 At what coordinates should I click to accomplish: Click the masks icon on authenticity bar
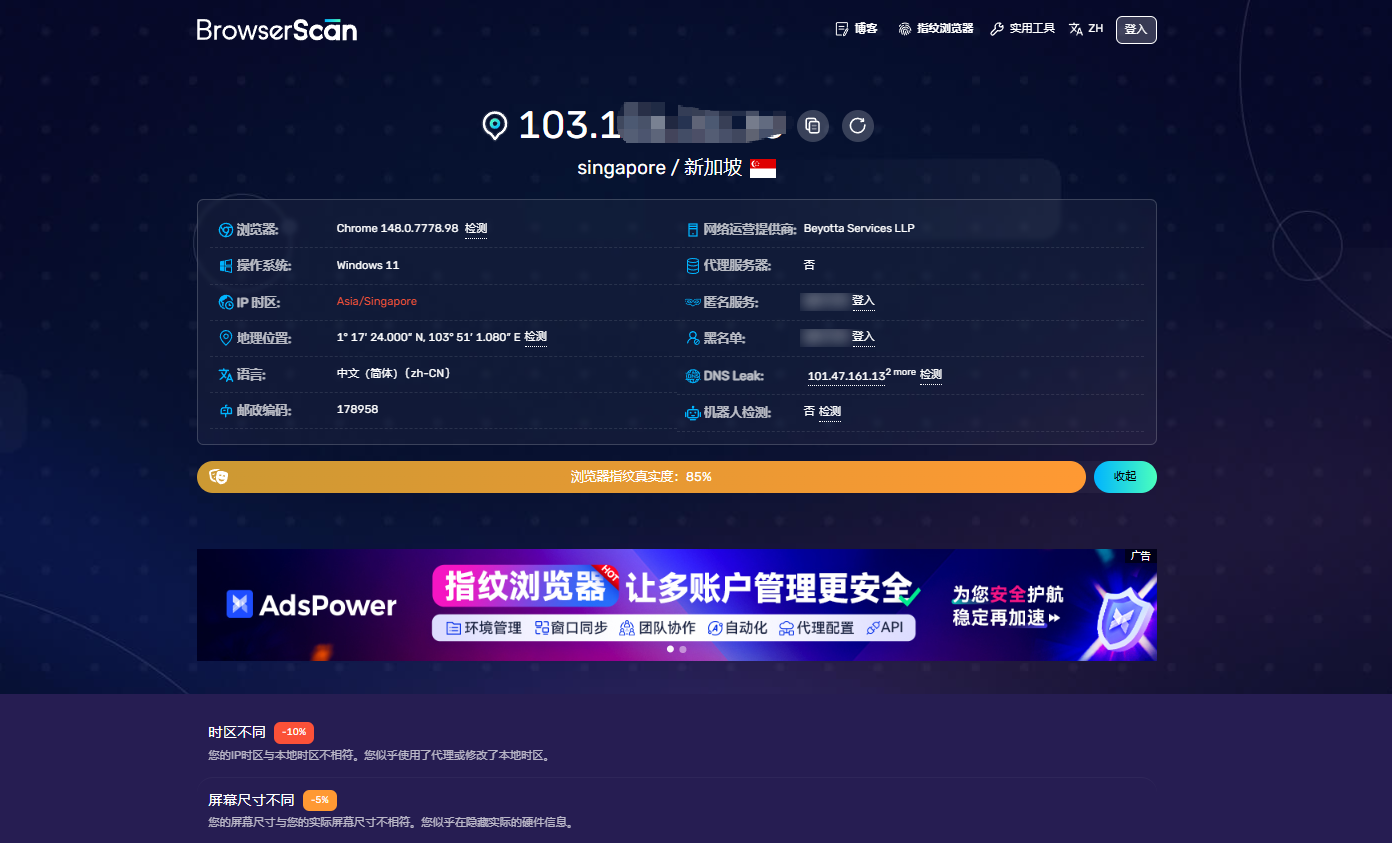tap(219, 477)
